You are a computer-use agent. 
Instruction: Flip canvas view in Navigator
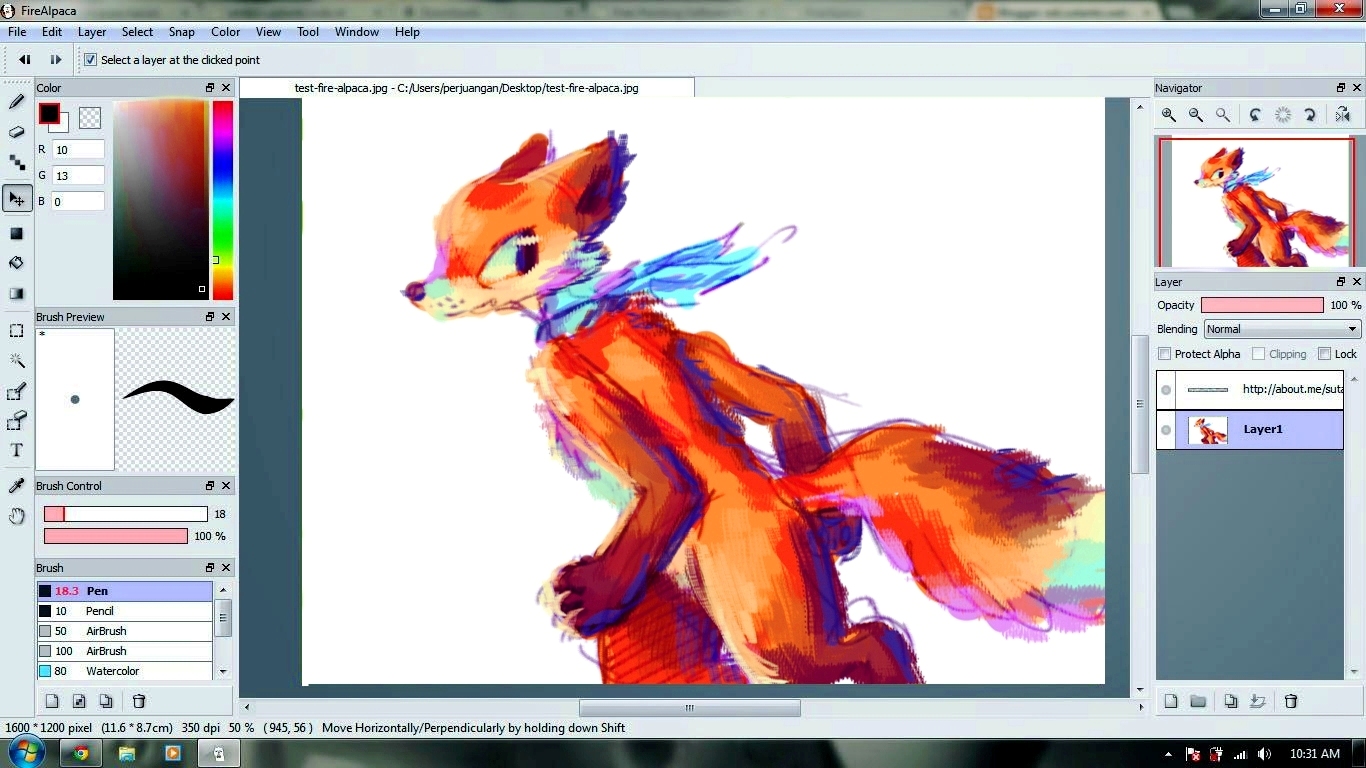[1343, 115]
